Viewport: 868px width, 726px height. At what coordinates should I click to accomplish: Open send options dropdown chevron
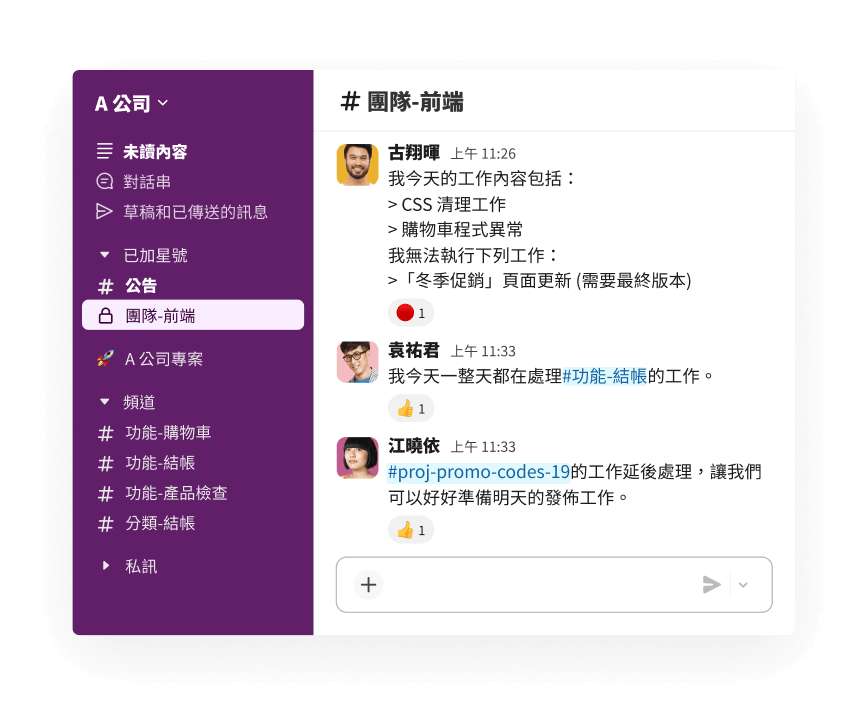(743, 585)
